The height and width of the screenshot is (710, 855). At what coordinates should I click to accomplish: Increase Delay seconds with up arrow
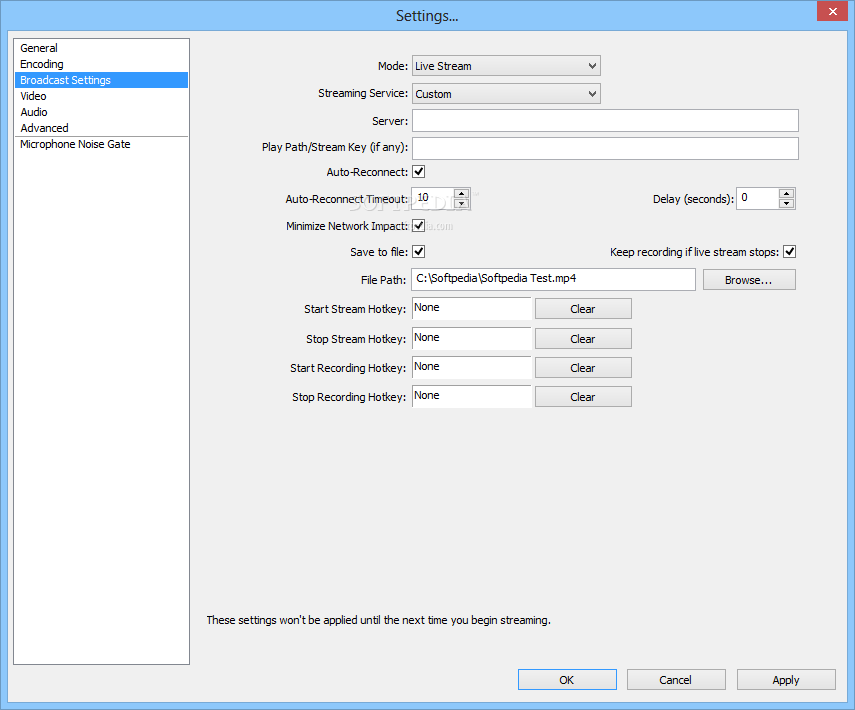point(786,194)
